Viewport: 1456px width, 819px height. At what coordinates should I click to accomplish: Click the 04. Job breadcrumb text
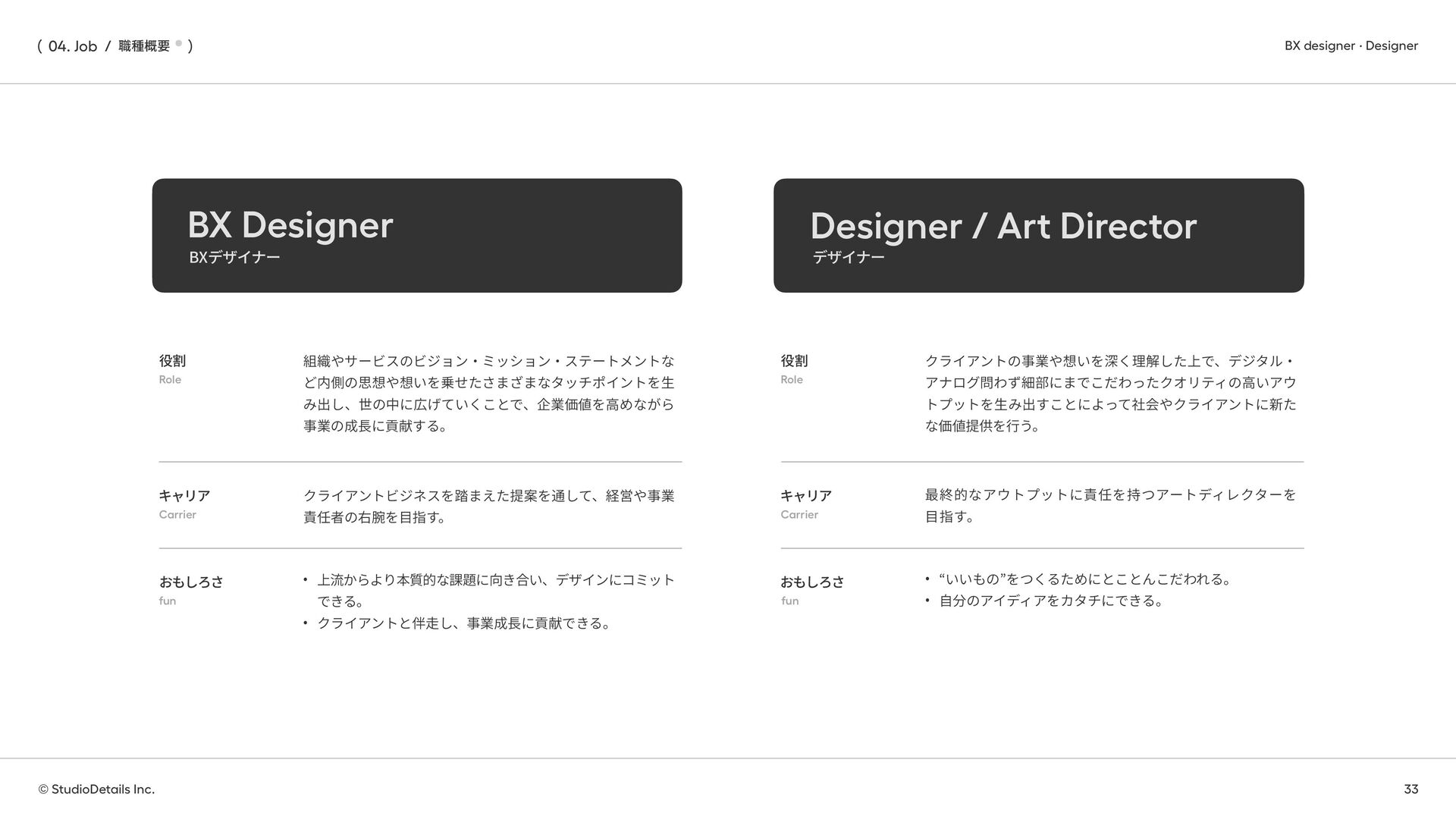click(x=72, y=46)
